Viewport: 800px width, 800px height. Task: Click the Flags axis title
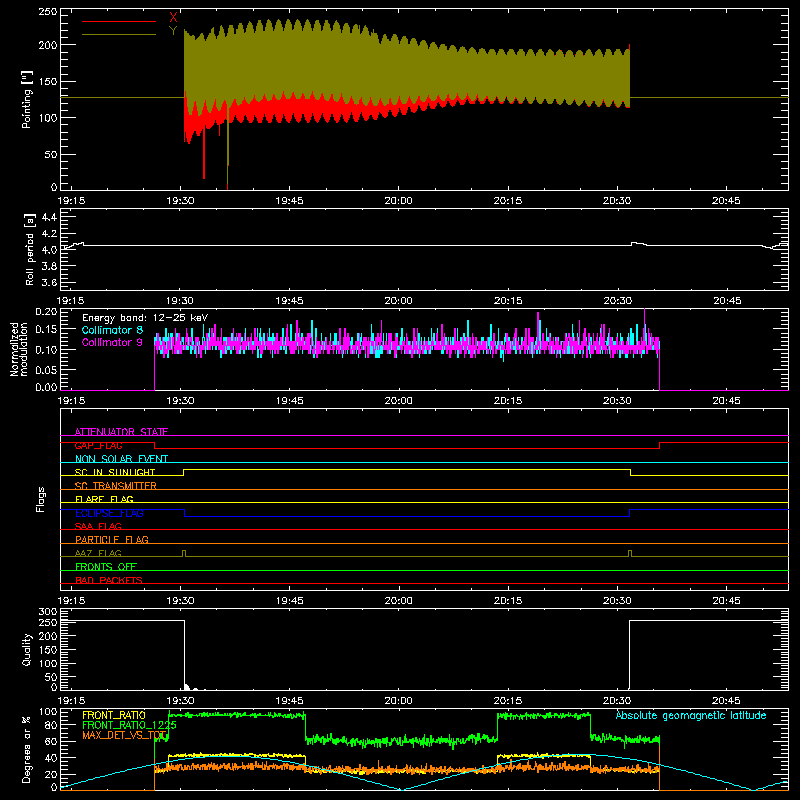click(41, 499)
